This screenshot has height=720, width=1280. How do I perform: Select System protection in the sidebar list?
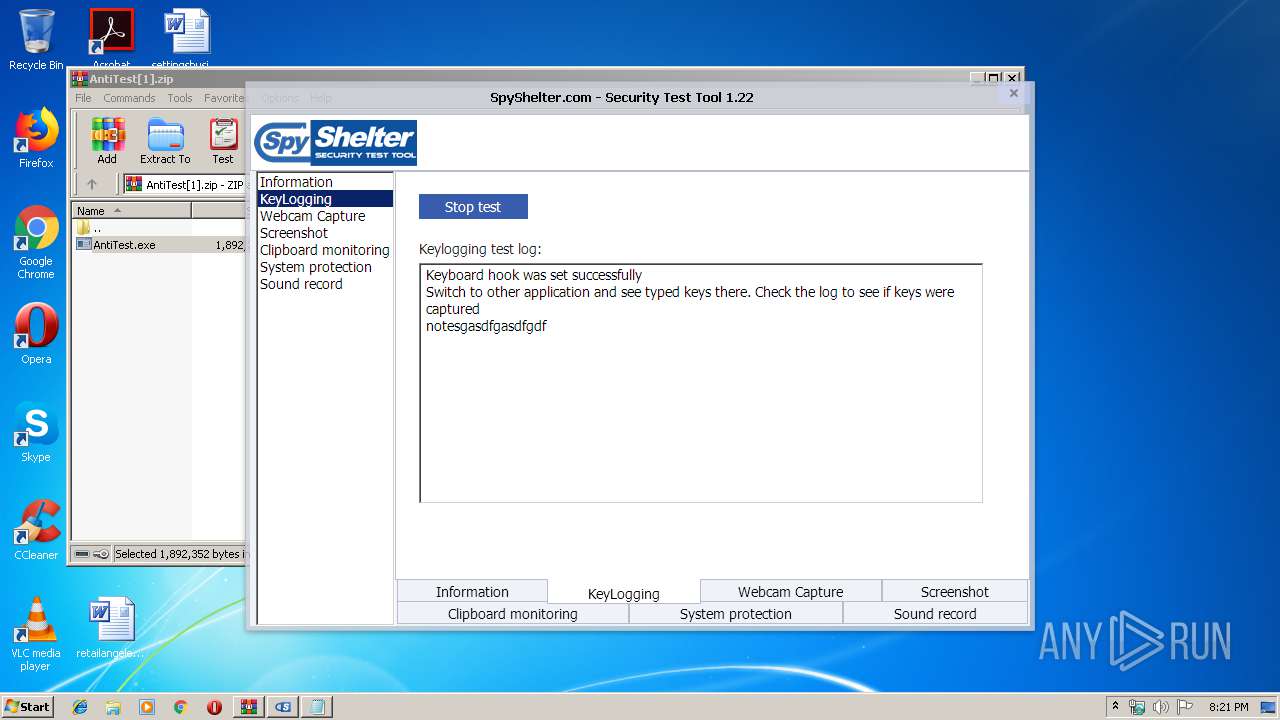click(x=325, y=267)
